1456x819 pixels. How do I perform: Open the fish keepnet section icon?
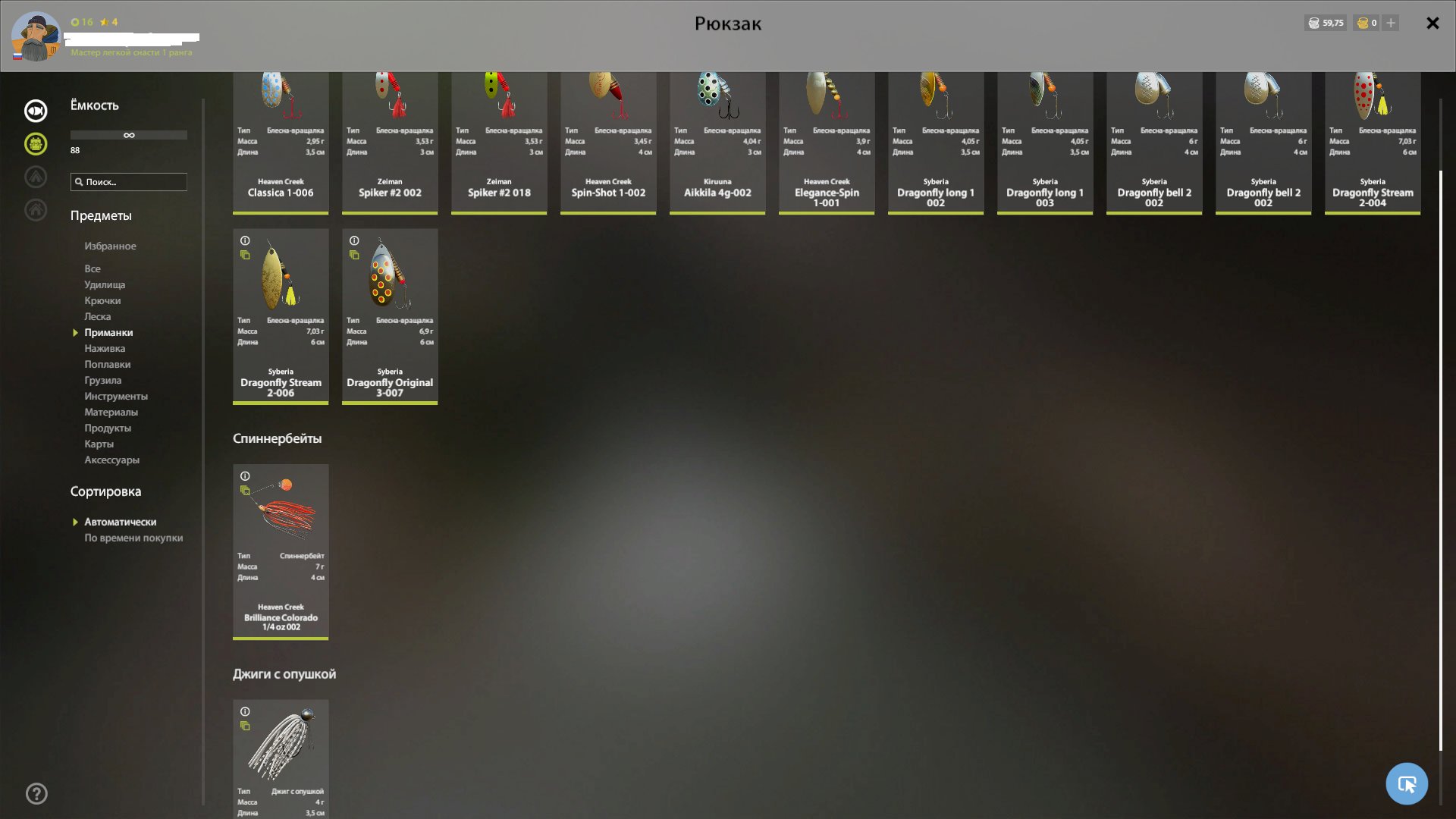coord(36,111)
